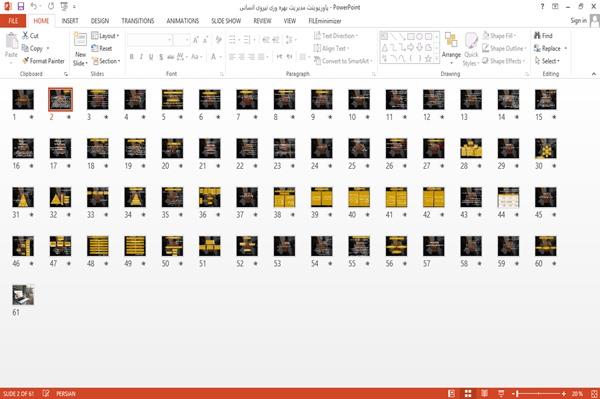Switch to the INSERT tab
This screenshot has height=399, width=600.
(70, 21)
